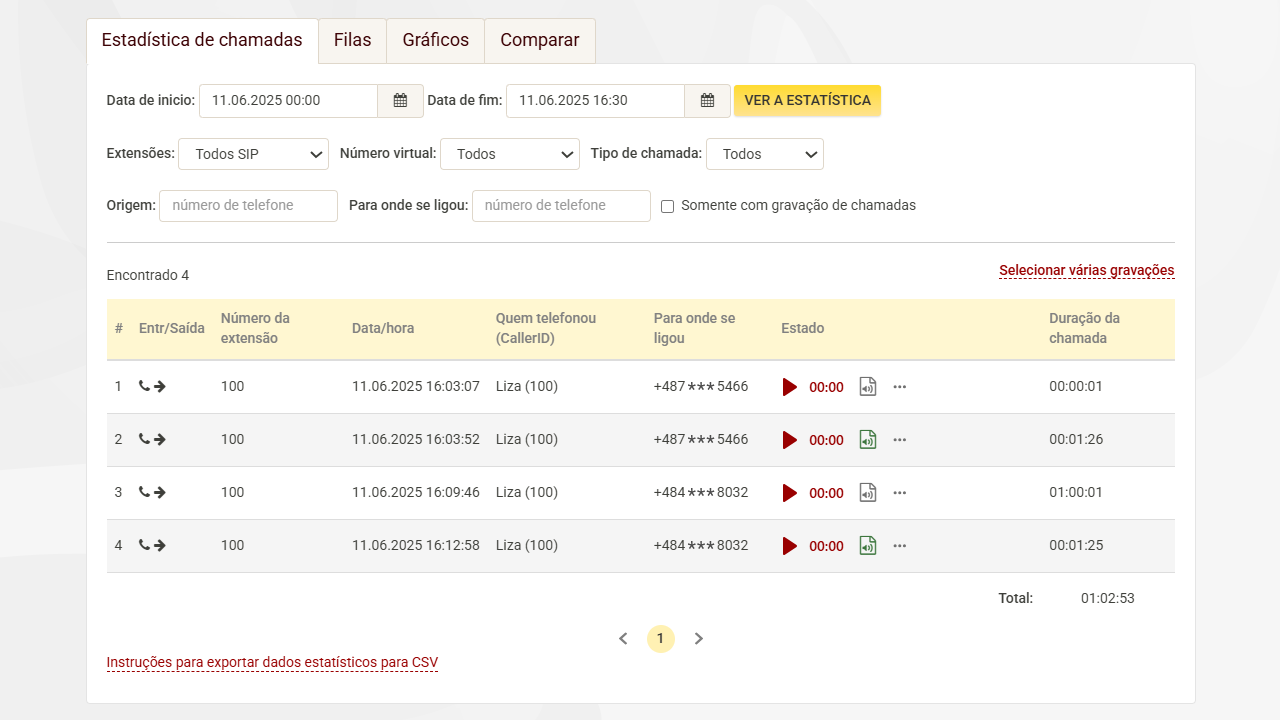1280x720 pixels.
Task: Click Selecionar várias gravações link
Action: pyautogui.click(x=1086, y=271)
